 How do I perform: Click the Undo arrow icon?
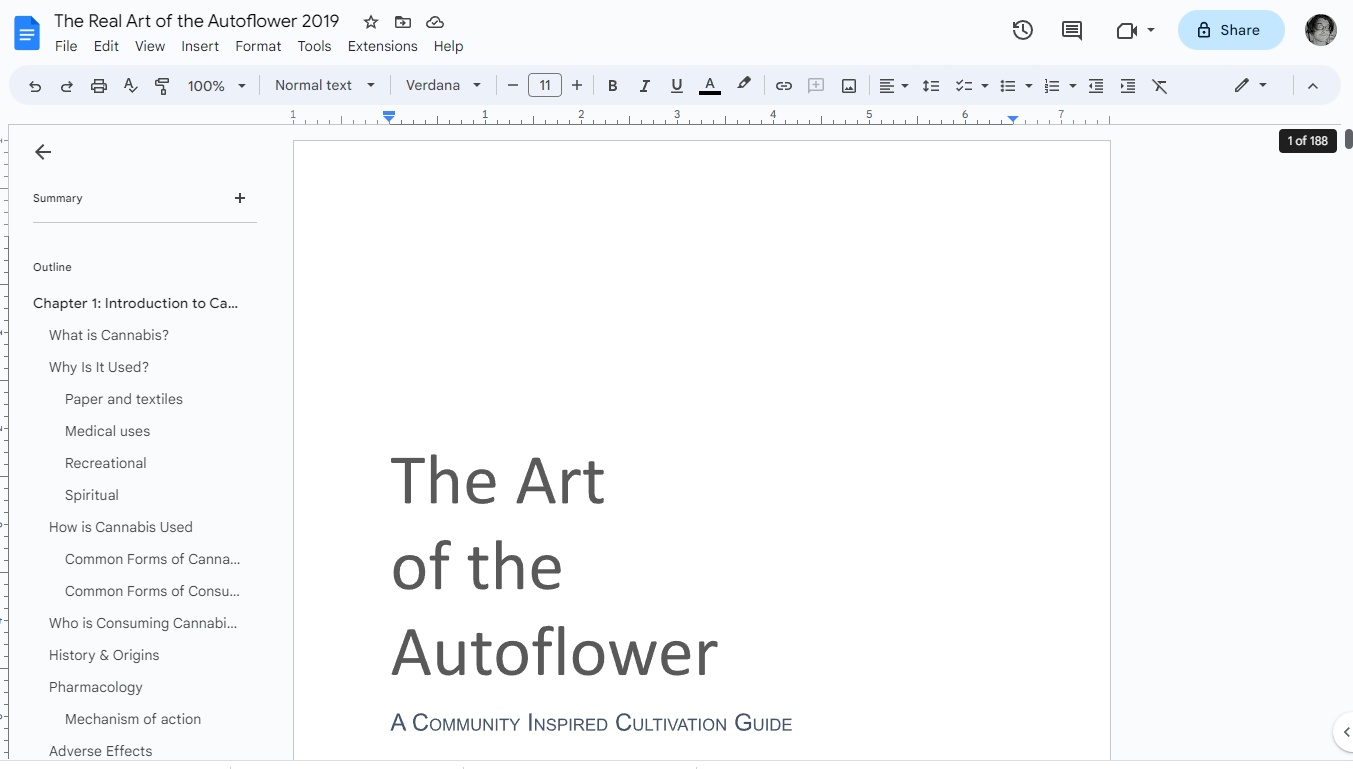[35, 86]
